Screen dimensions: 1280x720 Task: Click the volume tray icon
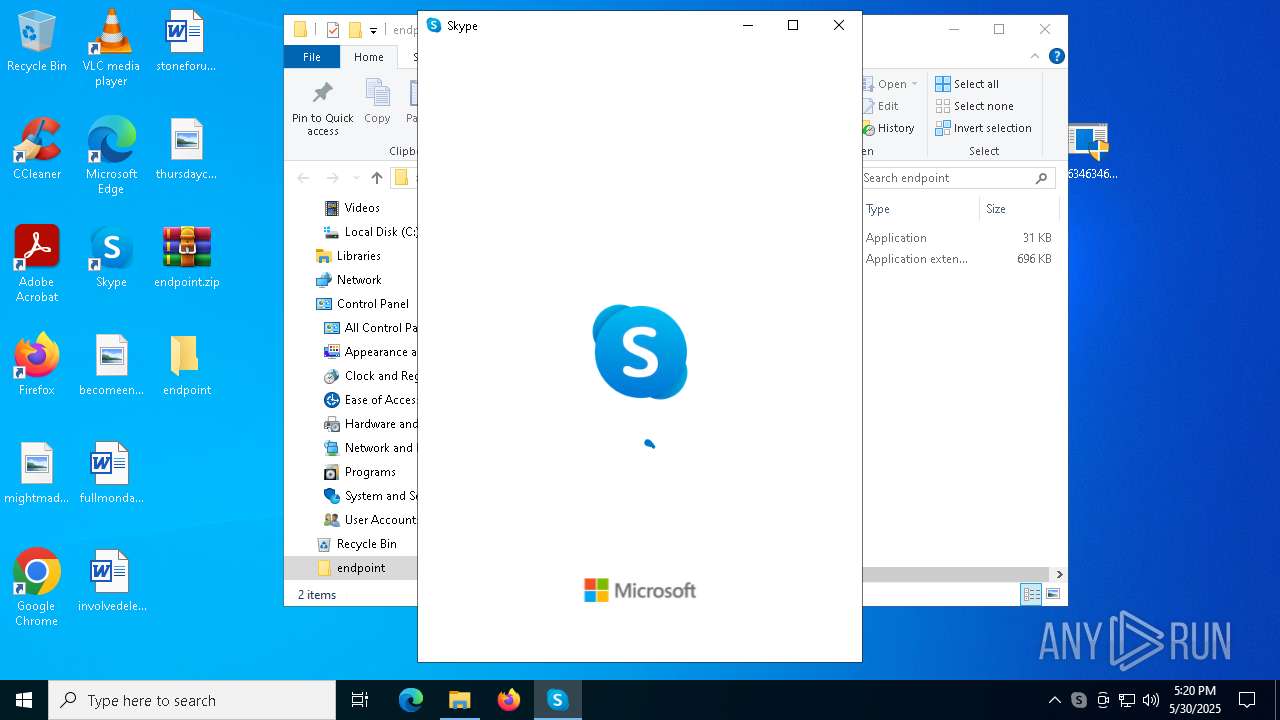pyautogui.click(x=1151, y=700)
